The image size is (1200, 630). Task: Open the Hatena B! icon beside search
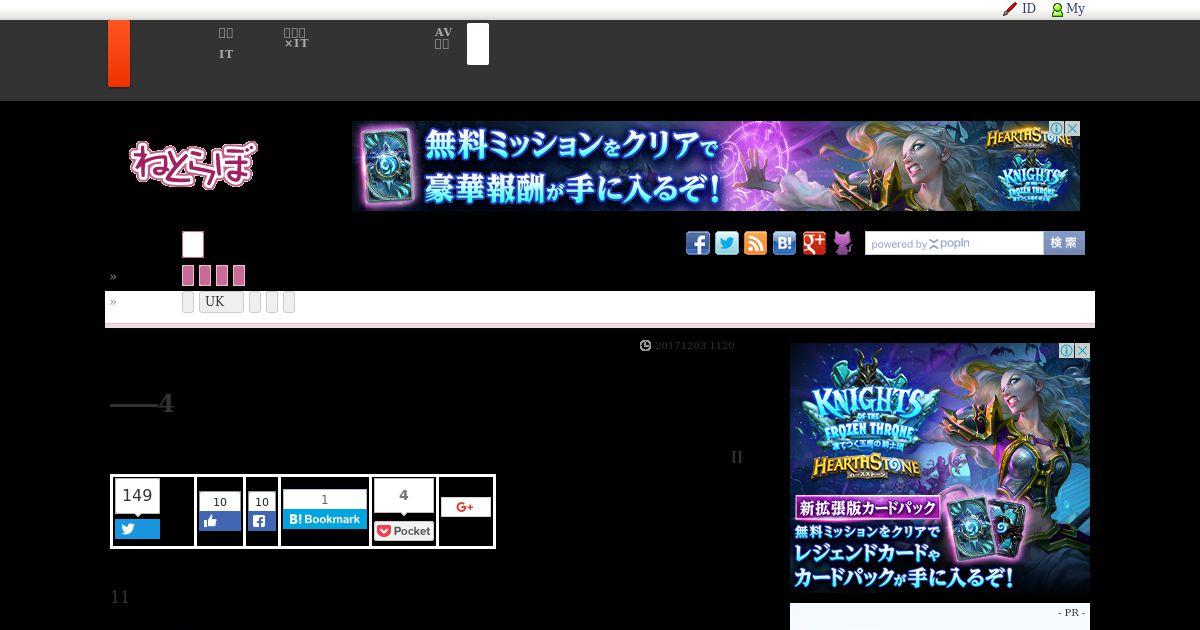785,243
